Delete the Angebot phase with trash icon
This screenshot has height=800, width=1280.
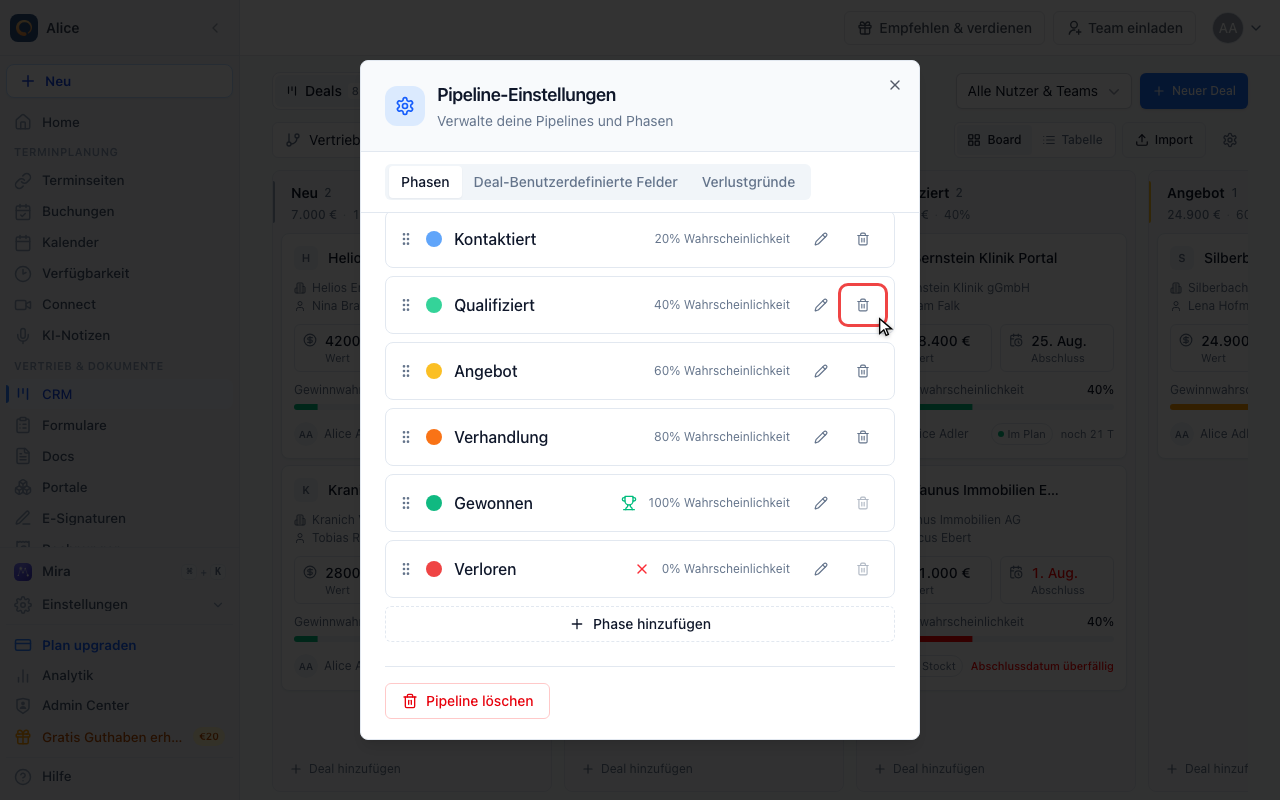pyautogui.click(x=863, y=371)
